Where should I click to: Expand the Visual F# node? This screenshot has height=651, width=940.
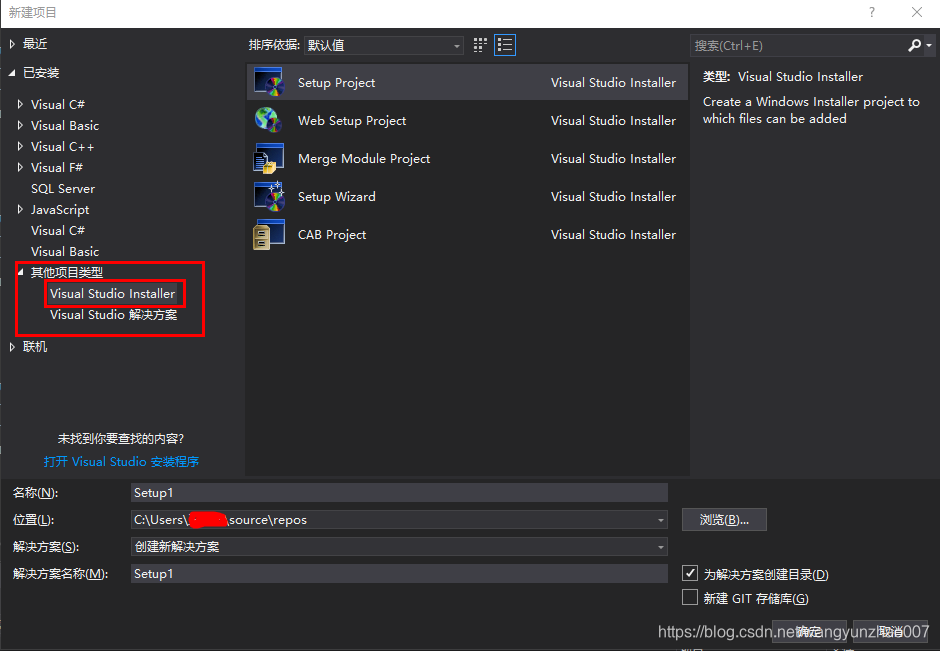(20, 167)
